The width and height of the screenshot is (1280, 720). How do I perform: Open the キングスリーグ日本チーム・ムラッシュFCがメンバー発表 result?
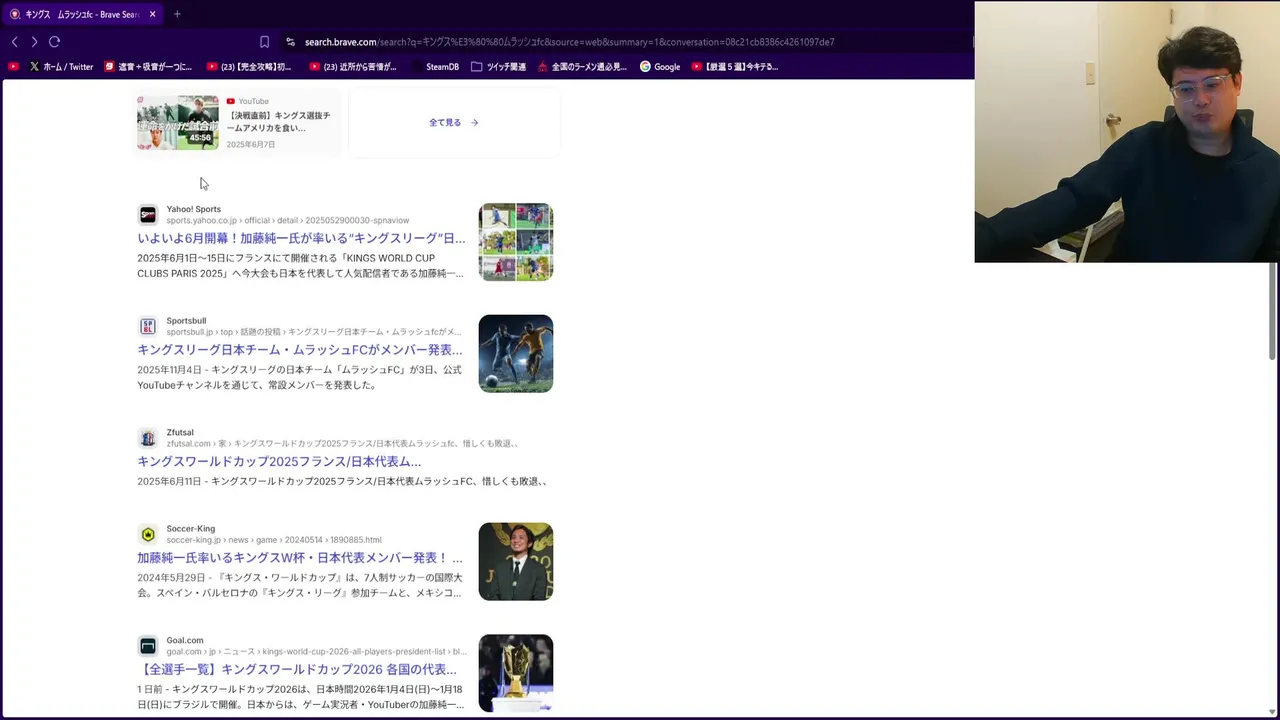pyautogui.click(x=300, y=350)
